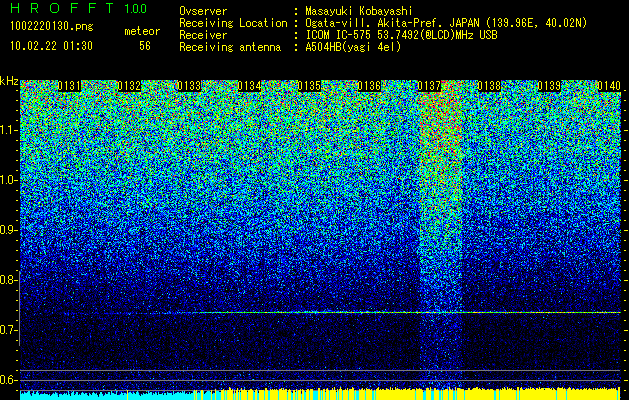The width and height of the screenshot is (629, 400).
Task: Click the version number 1.0.0
Action: click(x=135, y=9)
